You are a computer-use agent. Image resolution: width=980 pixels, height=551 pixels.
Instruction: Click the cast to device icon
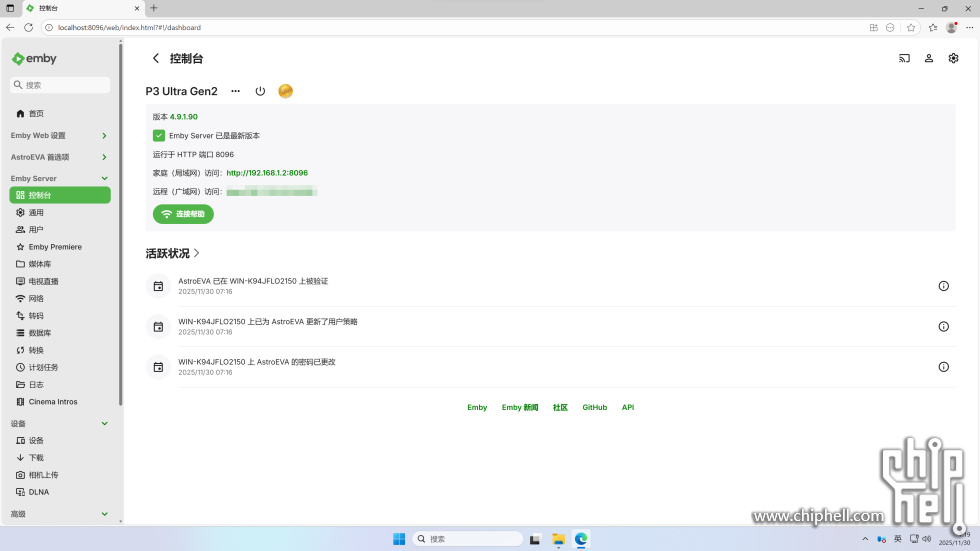pos(904,59)
